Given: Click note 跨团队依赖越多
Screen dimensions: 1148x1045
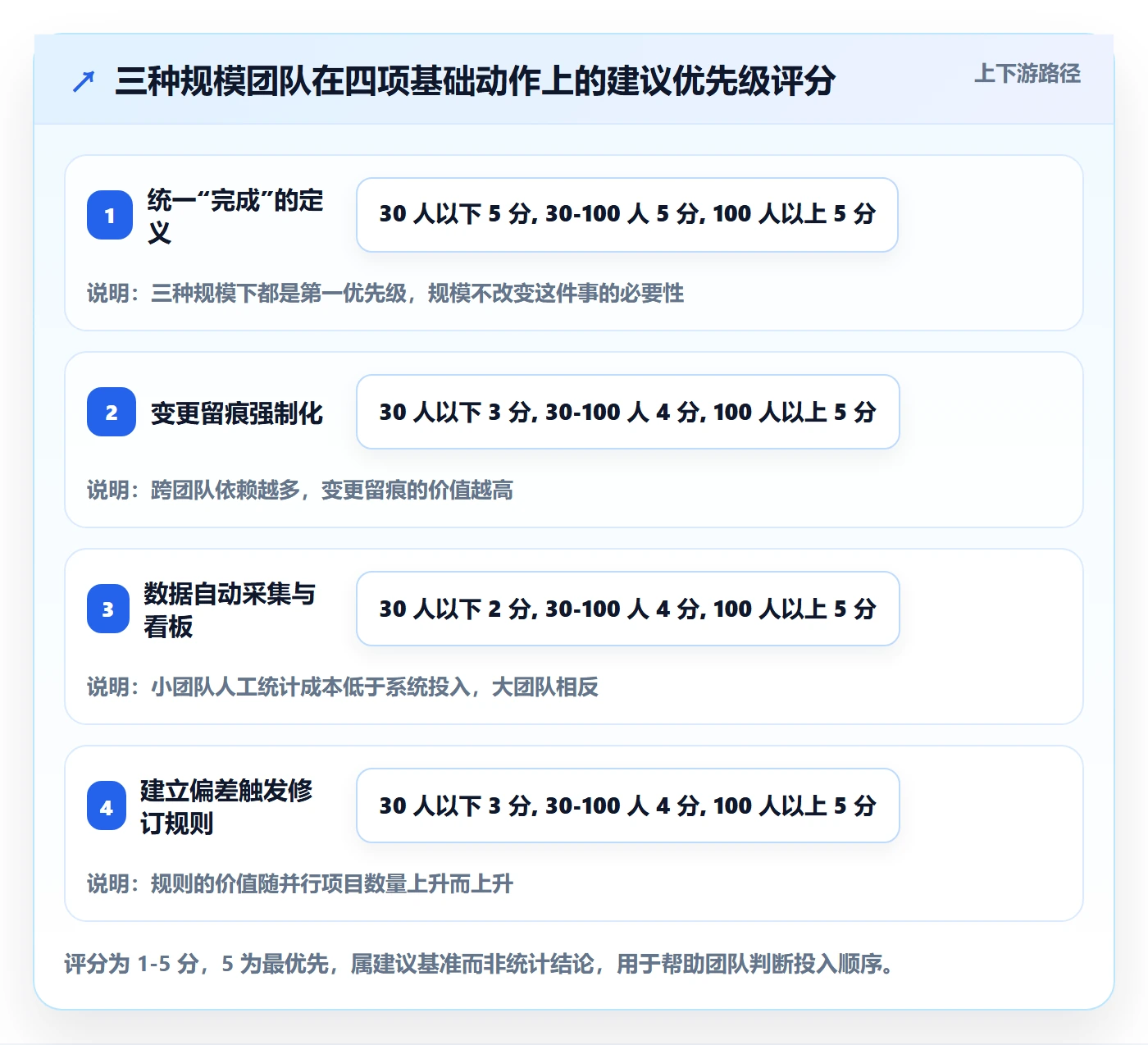Looking at the screenshot, I should point(300,490).
